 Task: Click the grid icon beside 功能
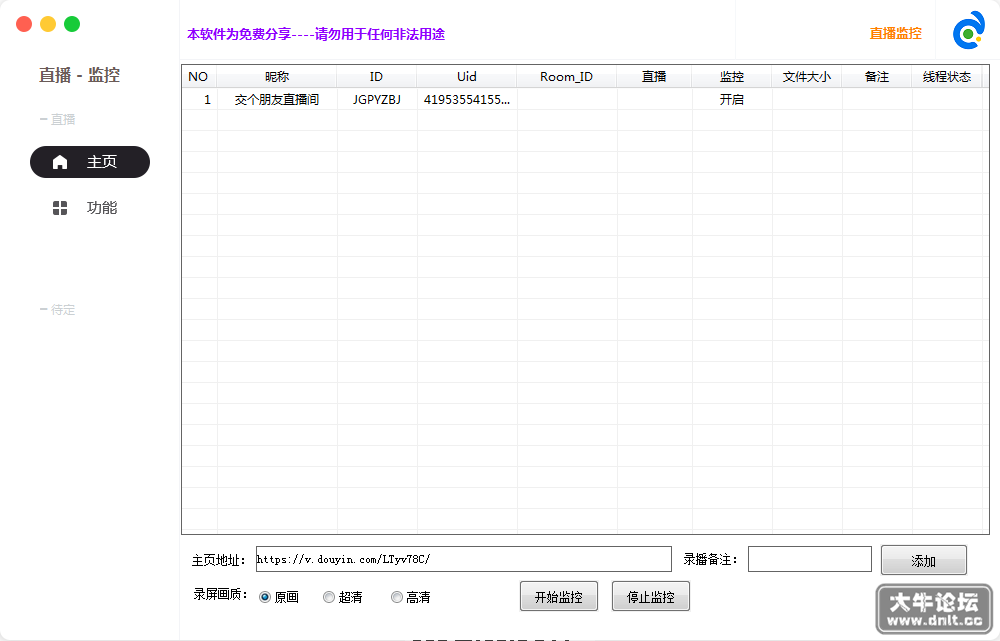tap(60, 208)
